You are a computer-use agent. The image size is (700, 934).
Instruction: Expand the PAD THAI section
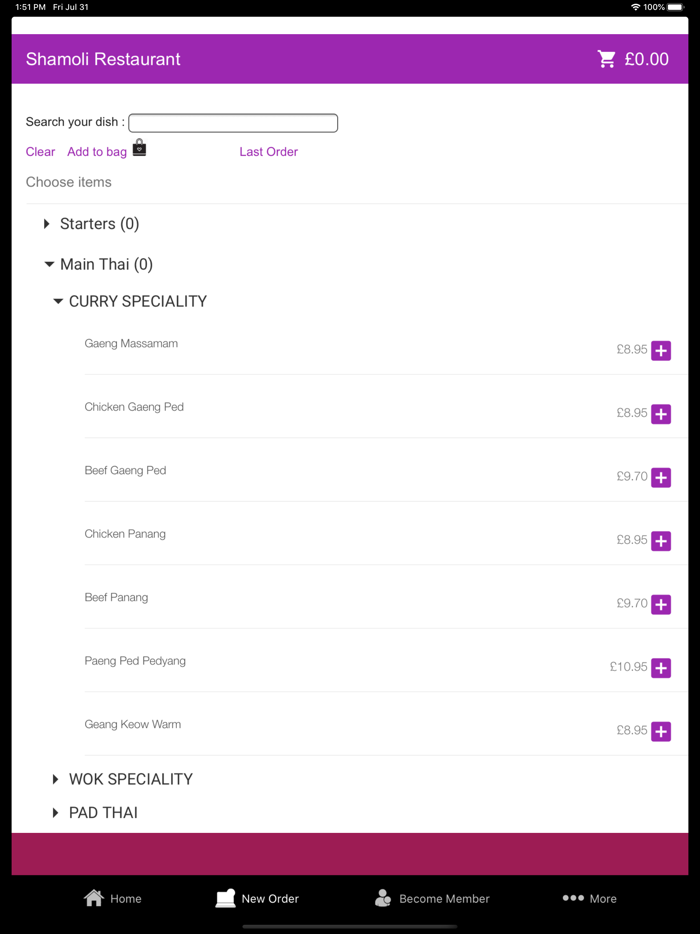click(95, 812)
